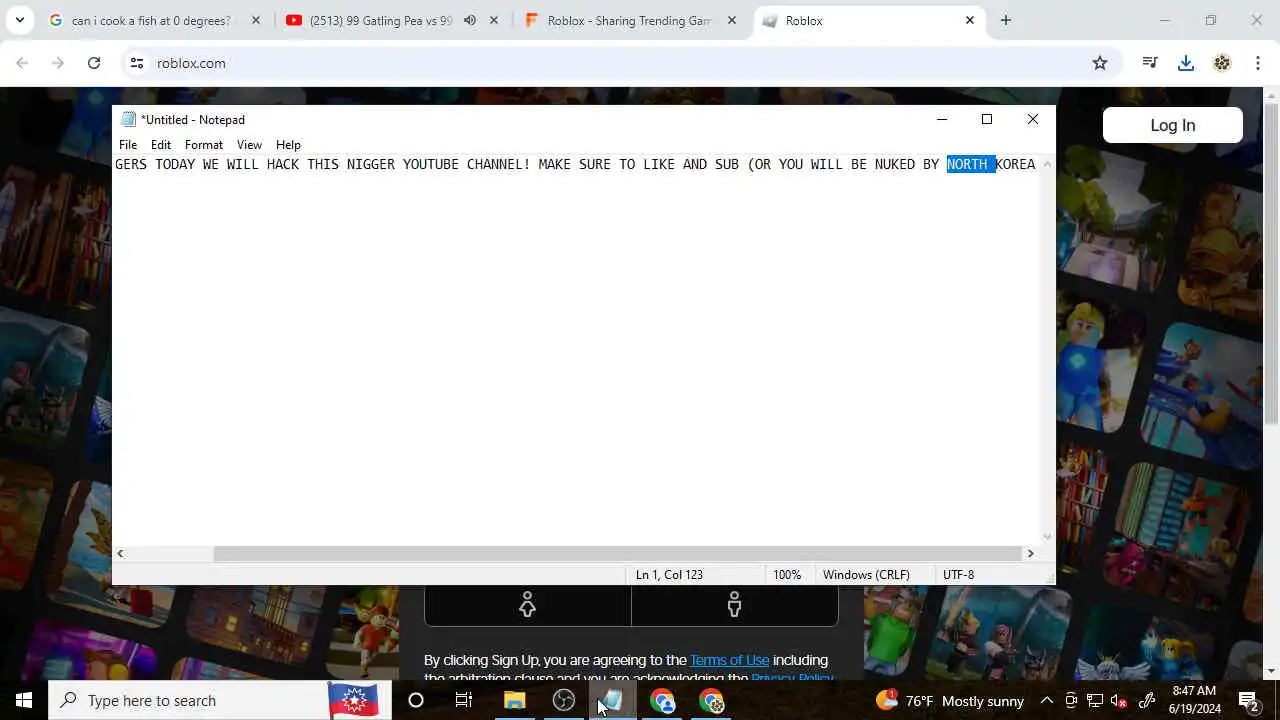1280x720 pixels.
Task: Open Cortana circle icon on taskbar
Action: [x=416, y=700]
